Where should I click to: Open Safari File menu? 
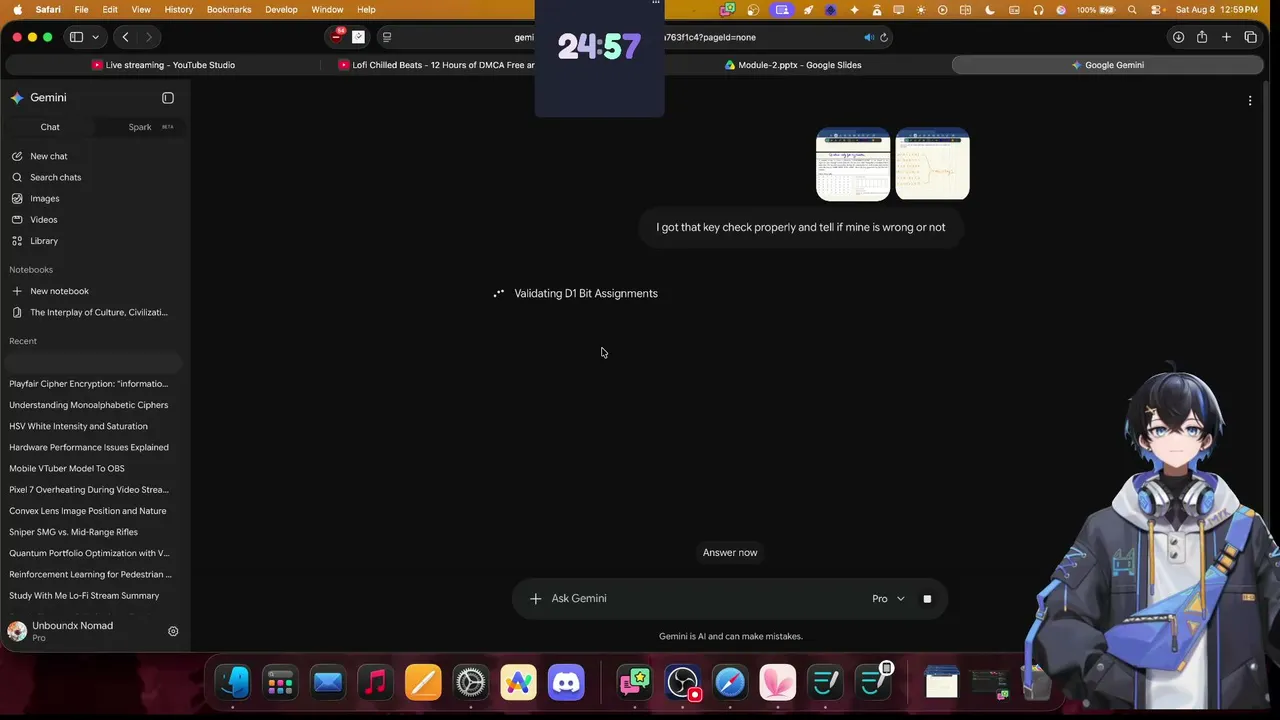click(x=81, y=10)
